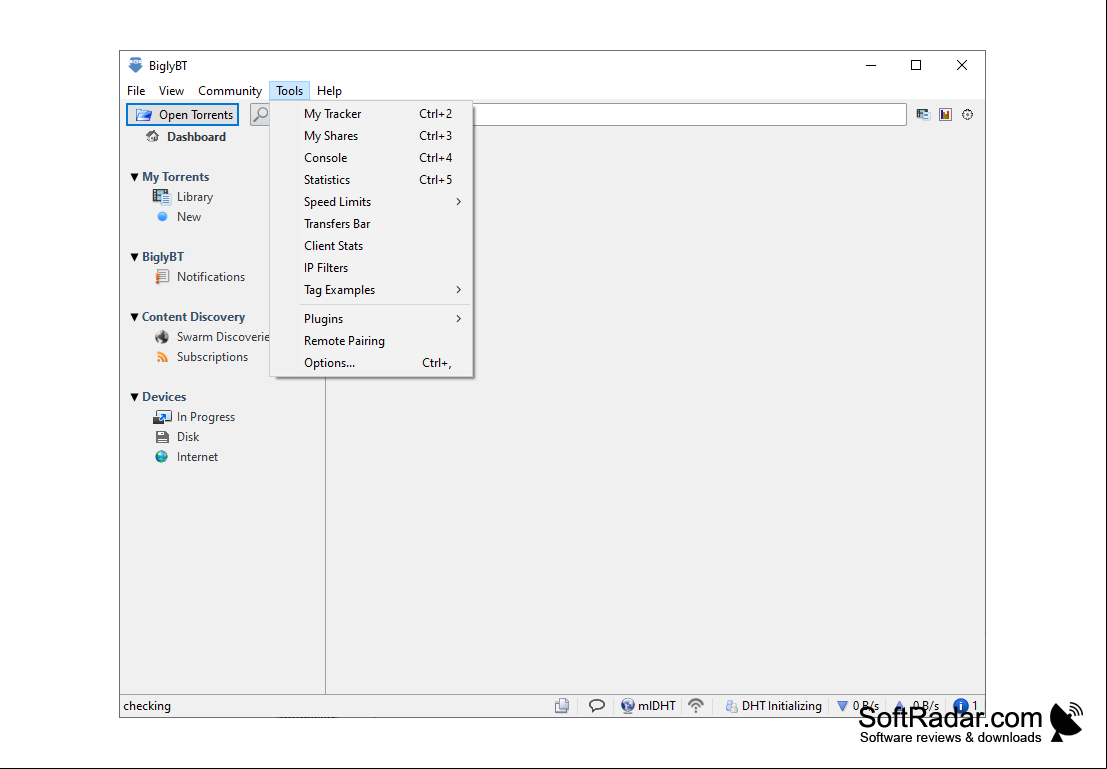
Task: Open the Community menu
Action: click(229, 90)
